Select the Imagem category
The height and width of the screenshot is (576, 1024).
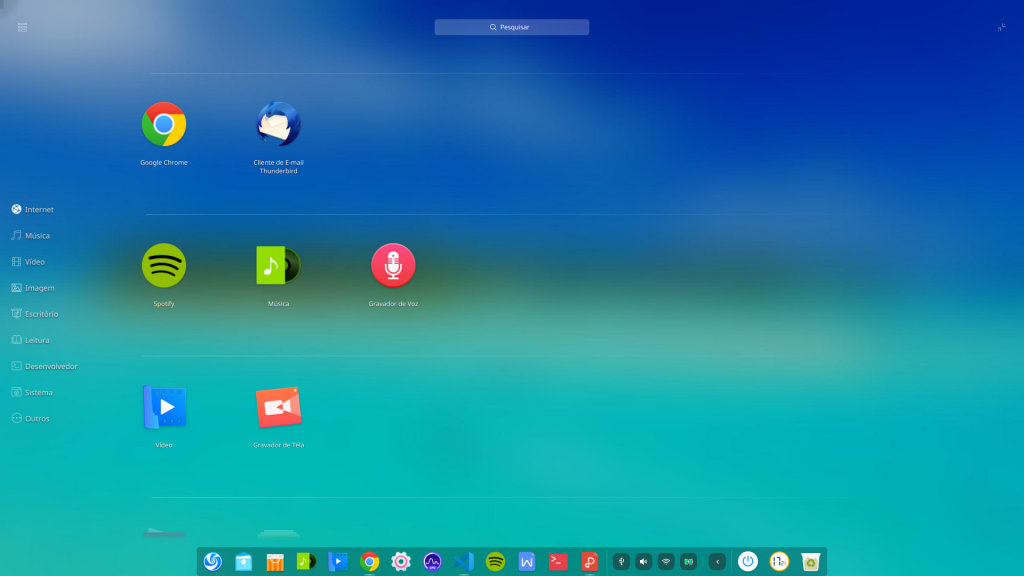click(x=33, y=288)
